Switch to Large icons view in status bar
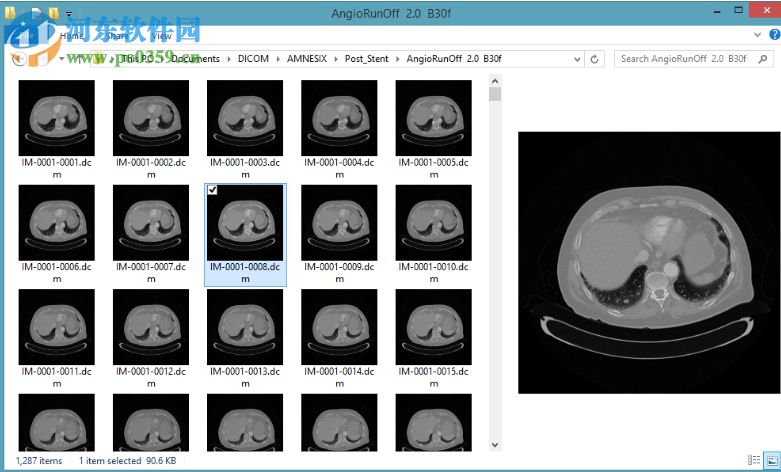The image size is (781, 472). (x=772, y=460)
